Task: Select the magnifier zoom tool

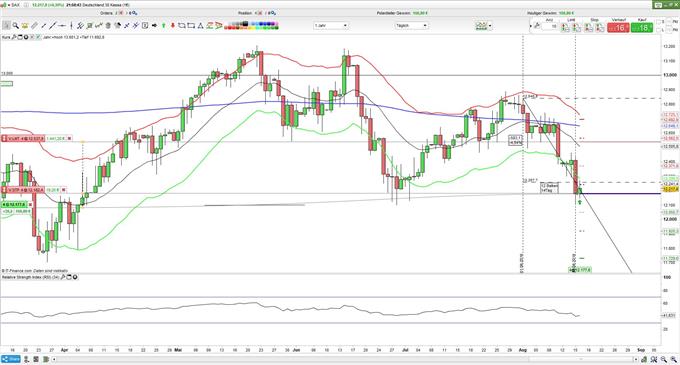Action: (x=16, y=26)
